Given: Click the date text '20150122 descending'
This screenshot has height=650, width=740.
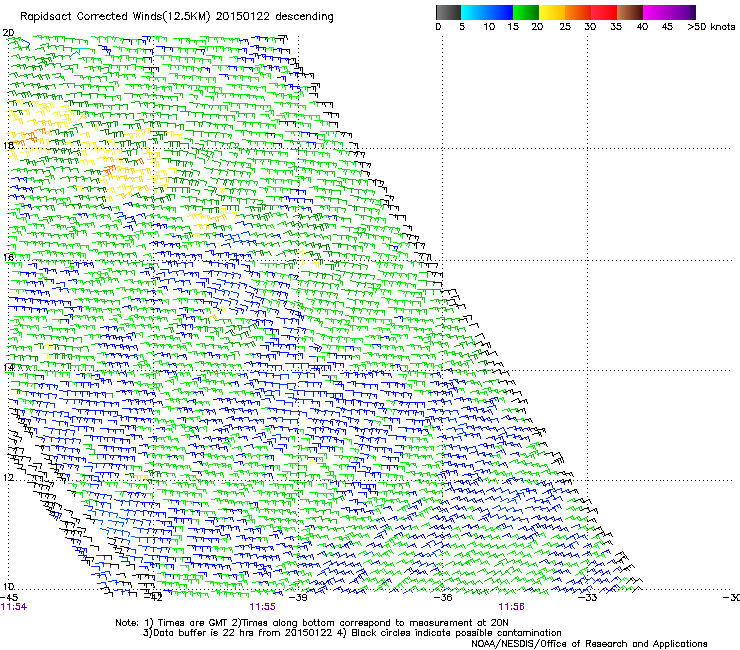Looking at the screenshot, I should tap(275, 17).
